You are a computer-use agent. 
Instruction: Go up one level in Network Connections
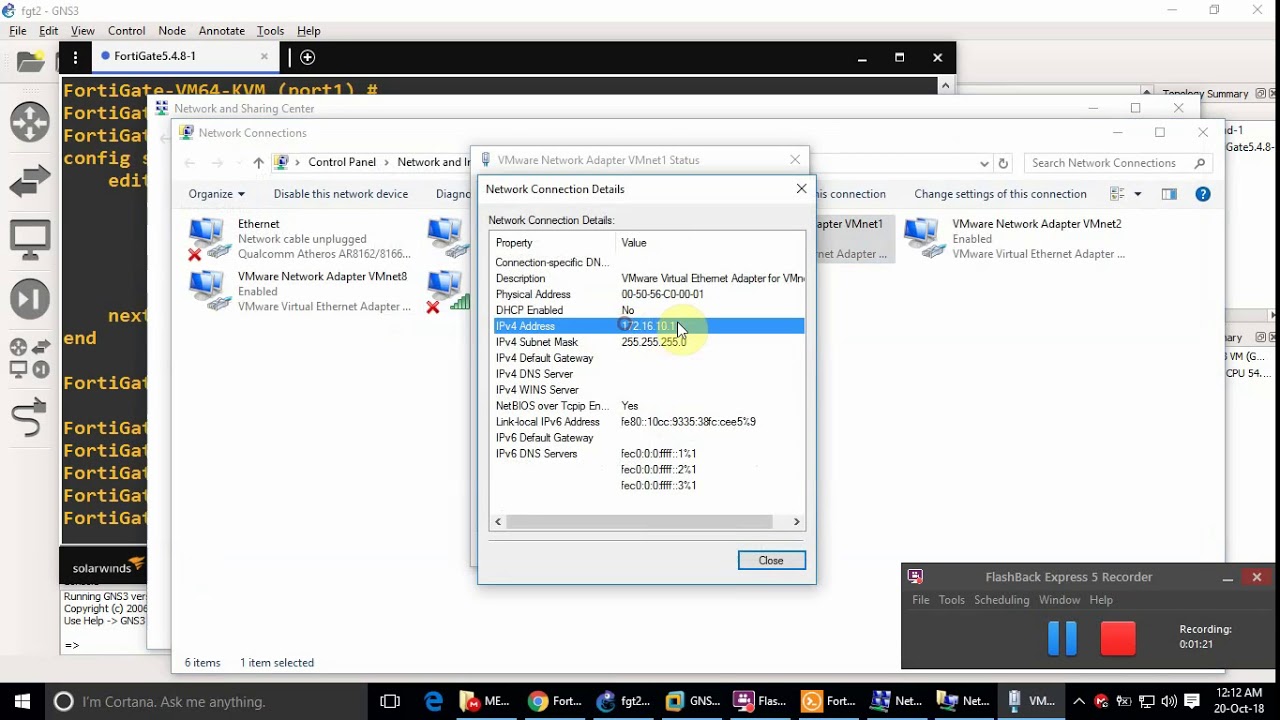click(258, 163)
